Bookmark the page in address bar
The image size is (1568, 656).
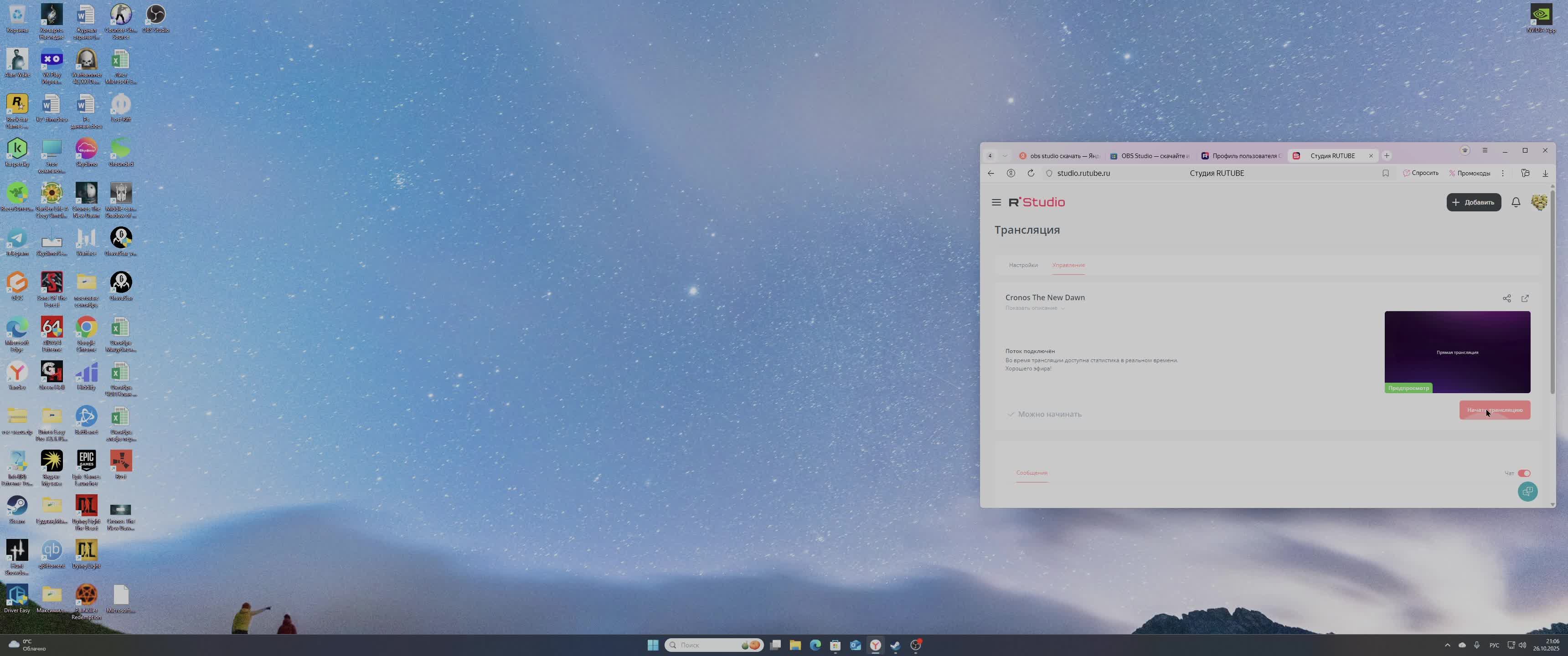(x=1385, y=174)
